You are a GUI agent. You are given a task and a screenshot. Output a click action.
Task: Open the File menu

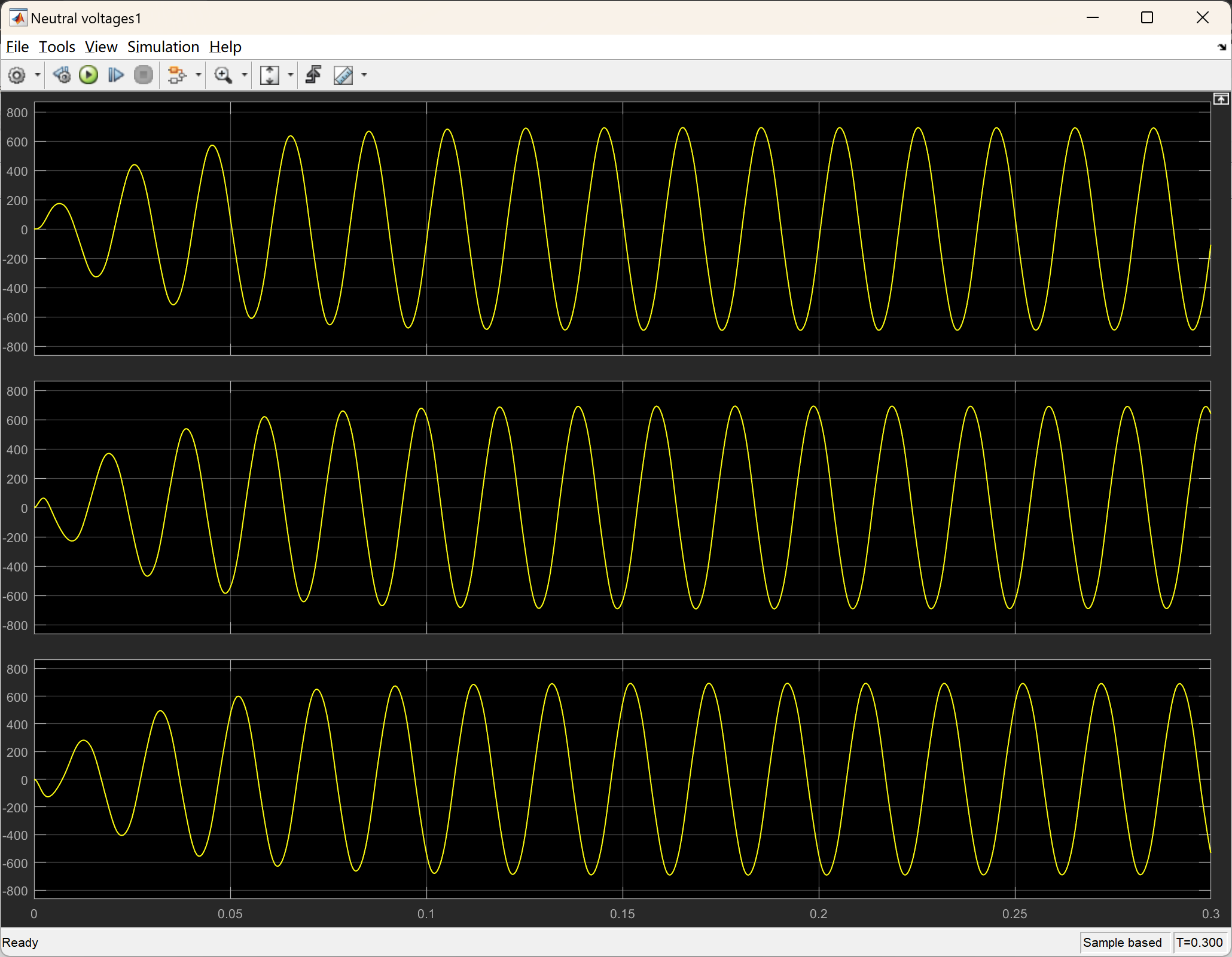[17, 47]
